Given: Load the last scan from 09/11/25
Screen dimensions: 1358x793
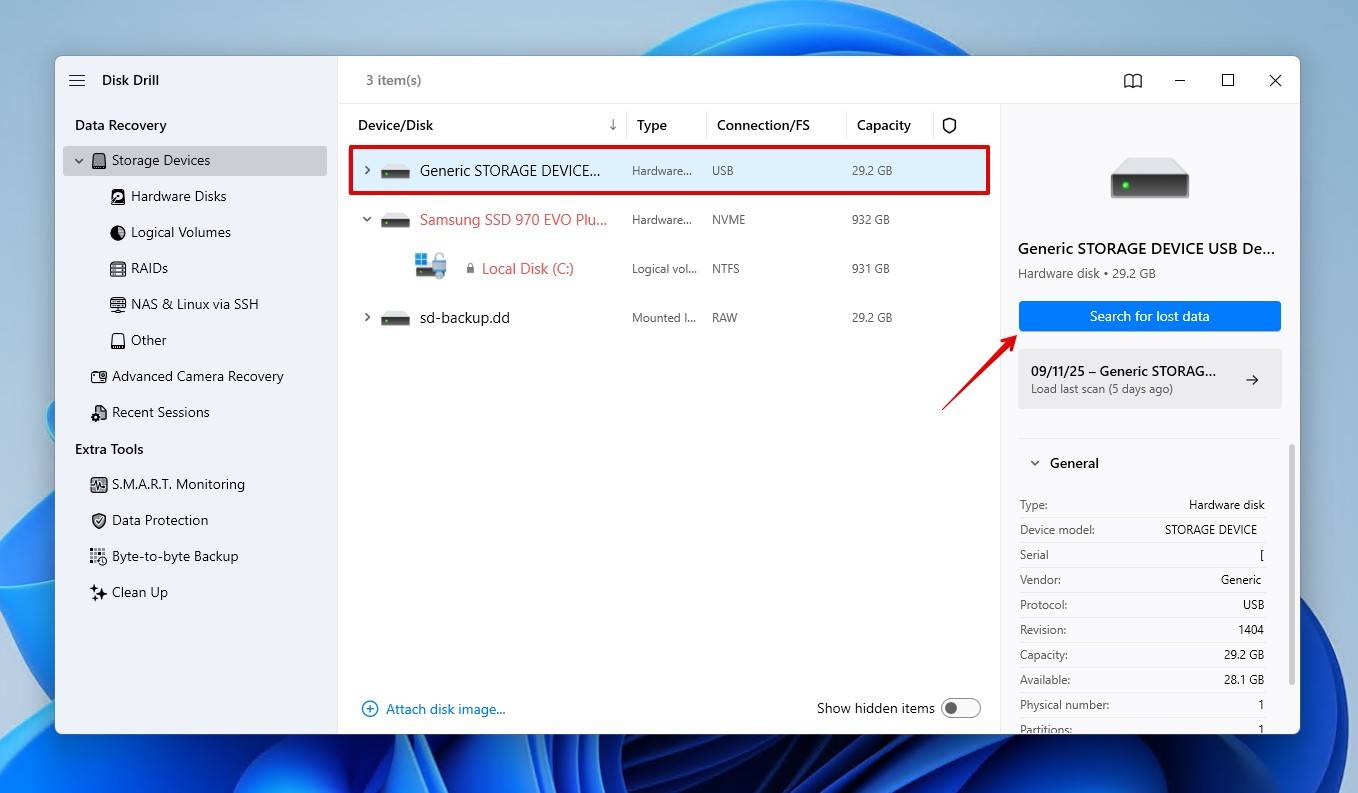Looking at the screenshot, I should pos(1148,379).
